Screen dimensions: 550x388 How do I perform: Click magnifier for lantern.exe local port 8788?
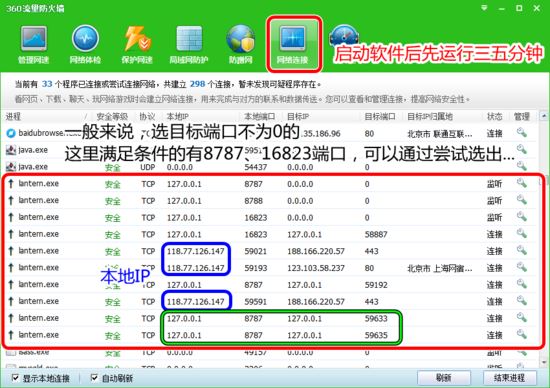pyautogui.click(x=522, y=200)
